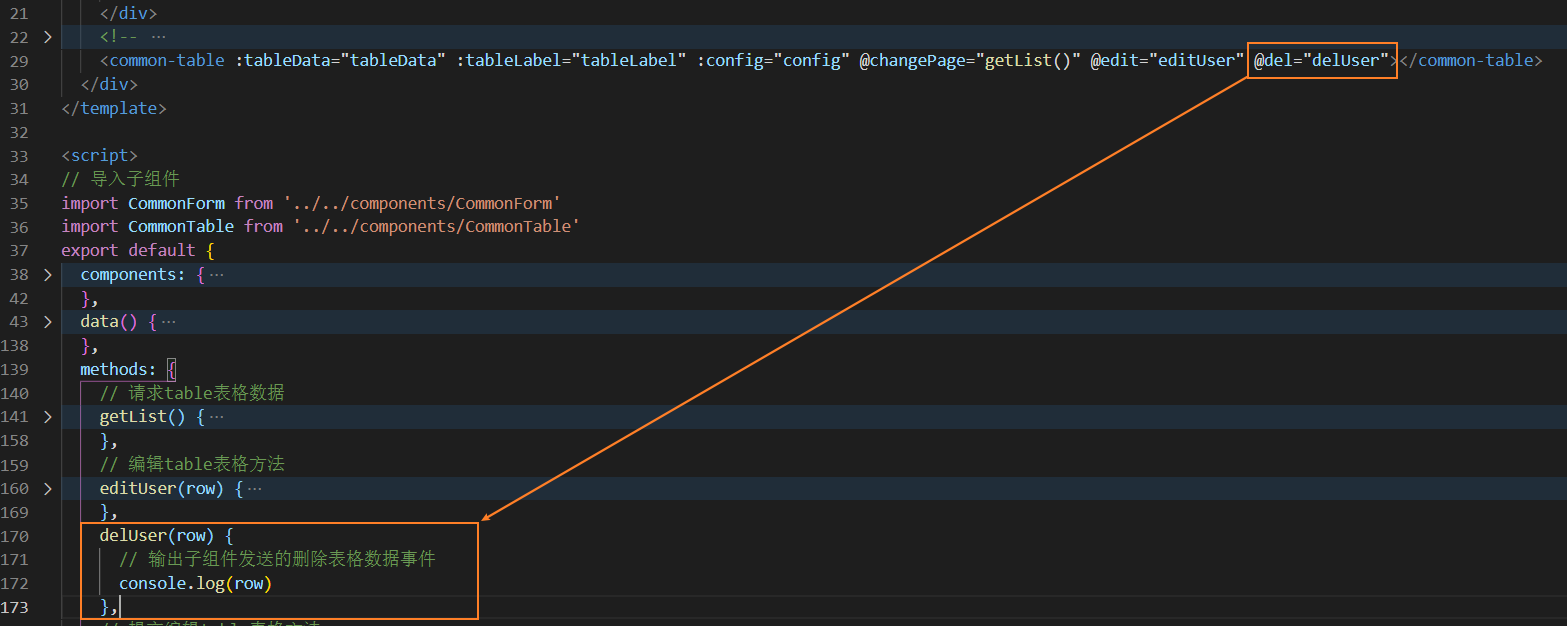This screenshot has width=1567, height=626.
Task: Click the '</div>' tag on line 21
Action: (128, 14)
